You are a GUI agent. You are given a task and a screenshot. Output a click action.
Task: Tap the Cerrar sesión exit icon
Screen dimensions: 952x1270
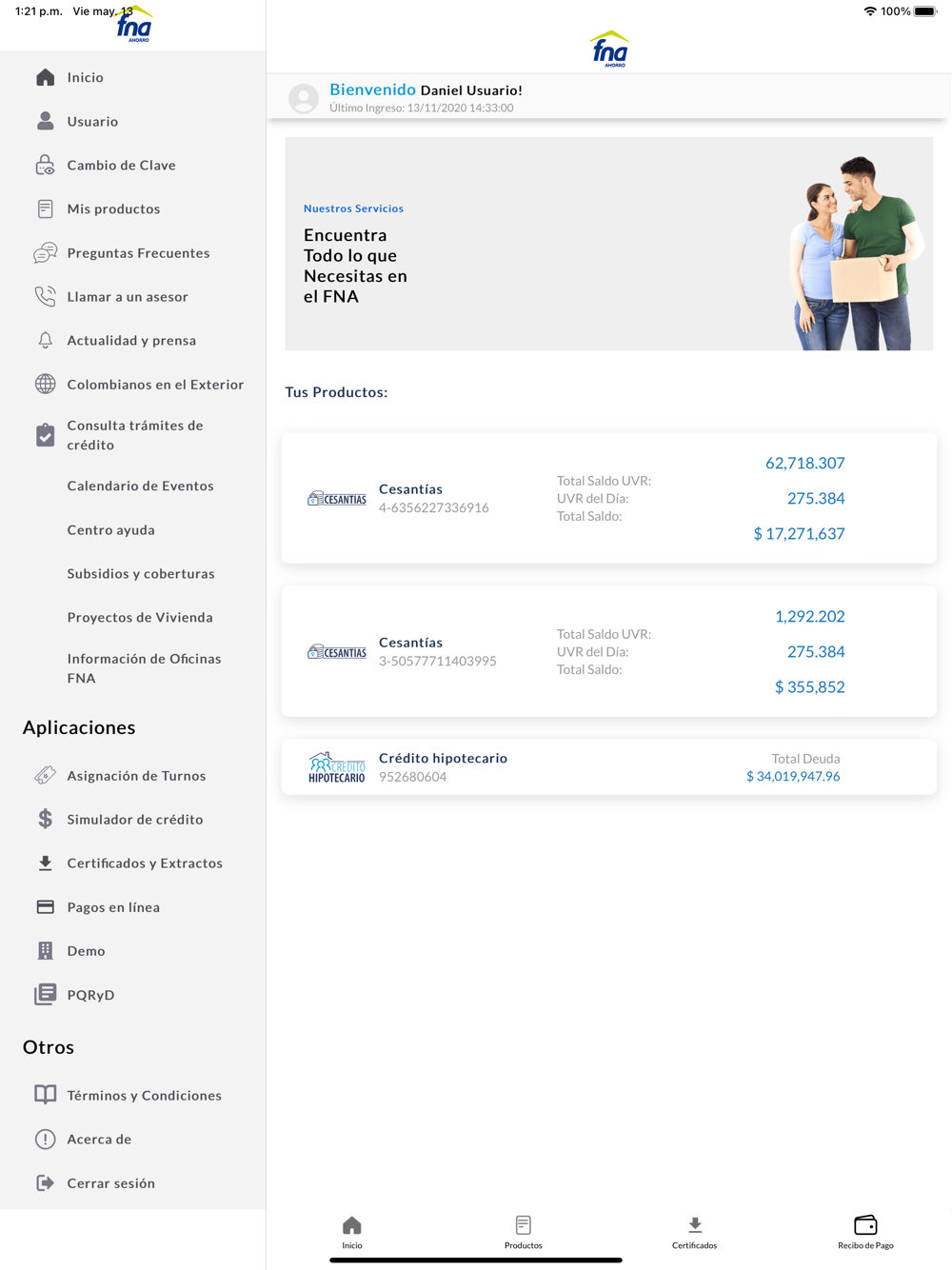click(45, 1182)
